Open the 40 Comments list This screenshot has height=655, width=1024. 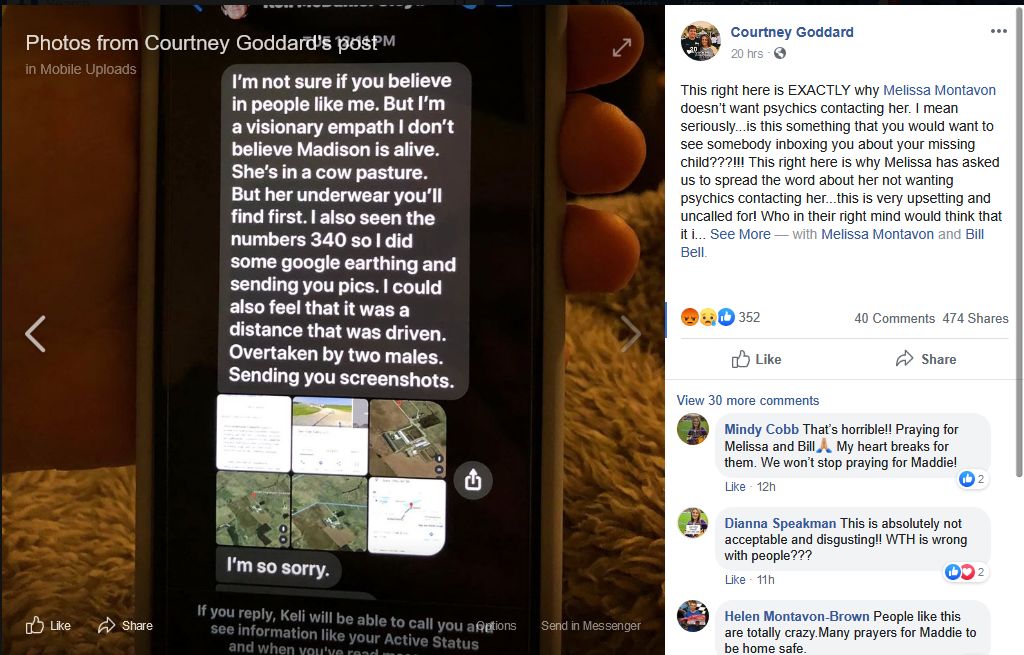point(894,318)
